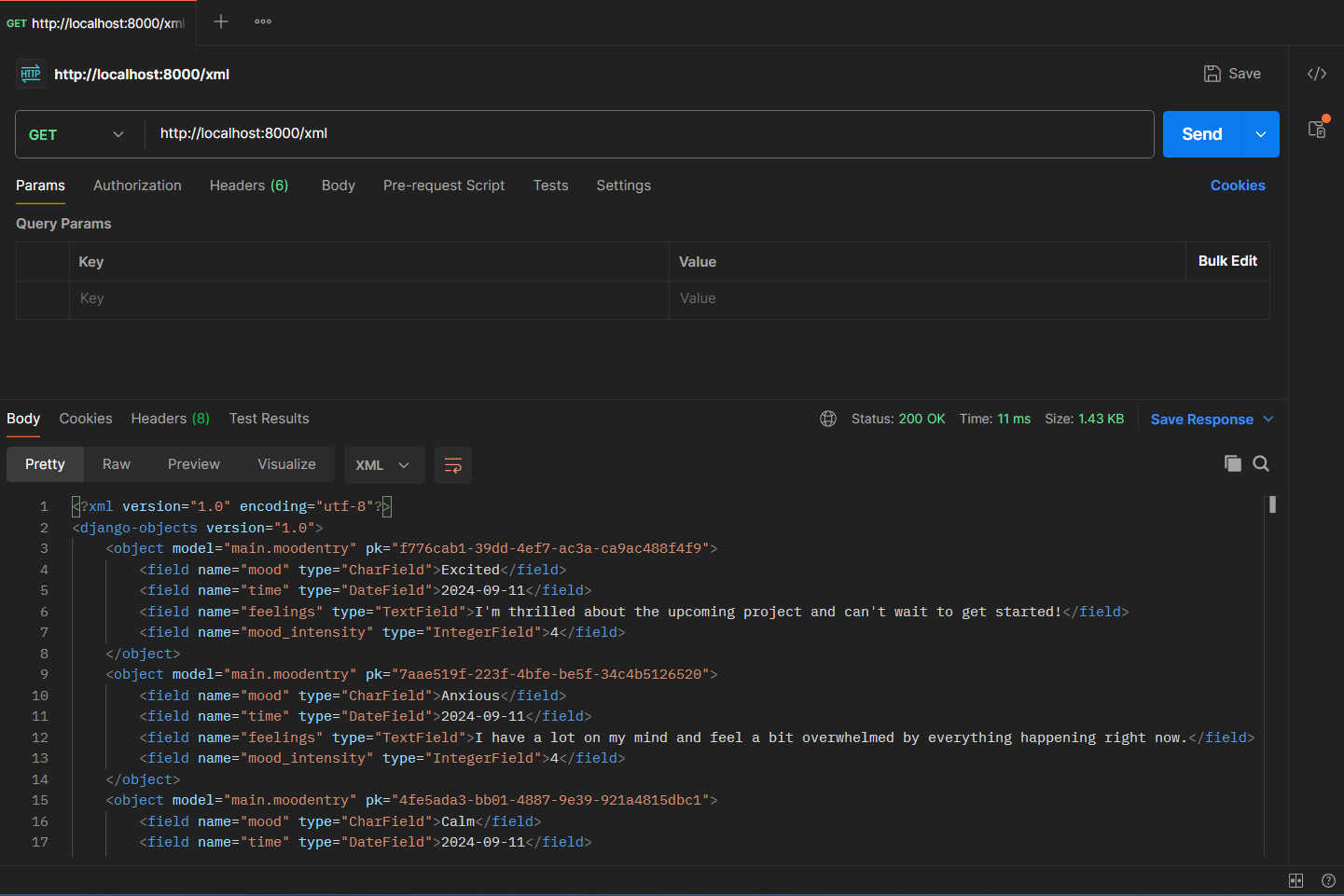This screenshot has width=1344, height=896.
Task: Click the request title http://localhost:8000/xml
Action: click(x=142, y=75)
